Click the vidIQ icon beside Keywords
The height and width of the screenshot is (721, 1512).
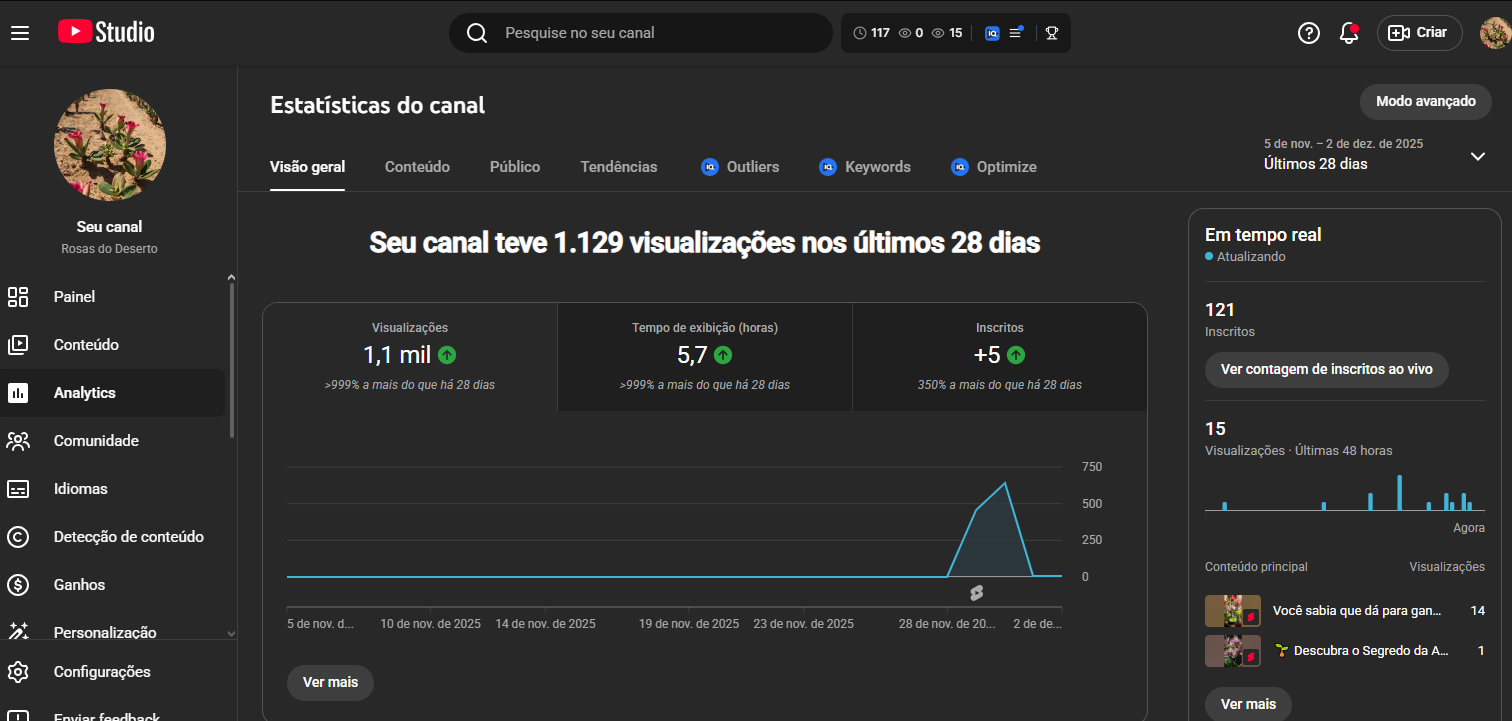click(x=828, y=167)
